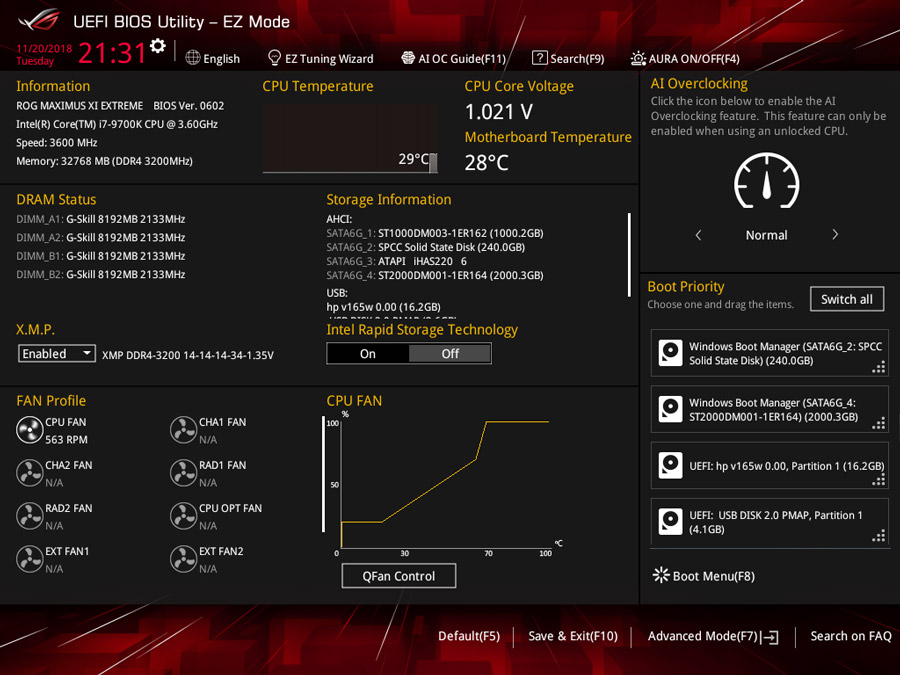The width and height of the screenshot is (900, 675).
Task: Click the CPU Temperature bar indicator
Action: pos(433,163)
